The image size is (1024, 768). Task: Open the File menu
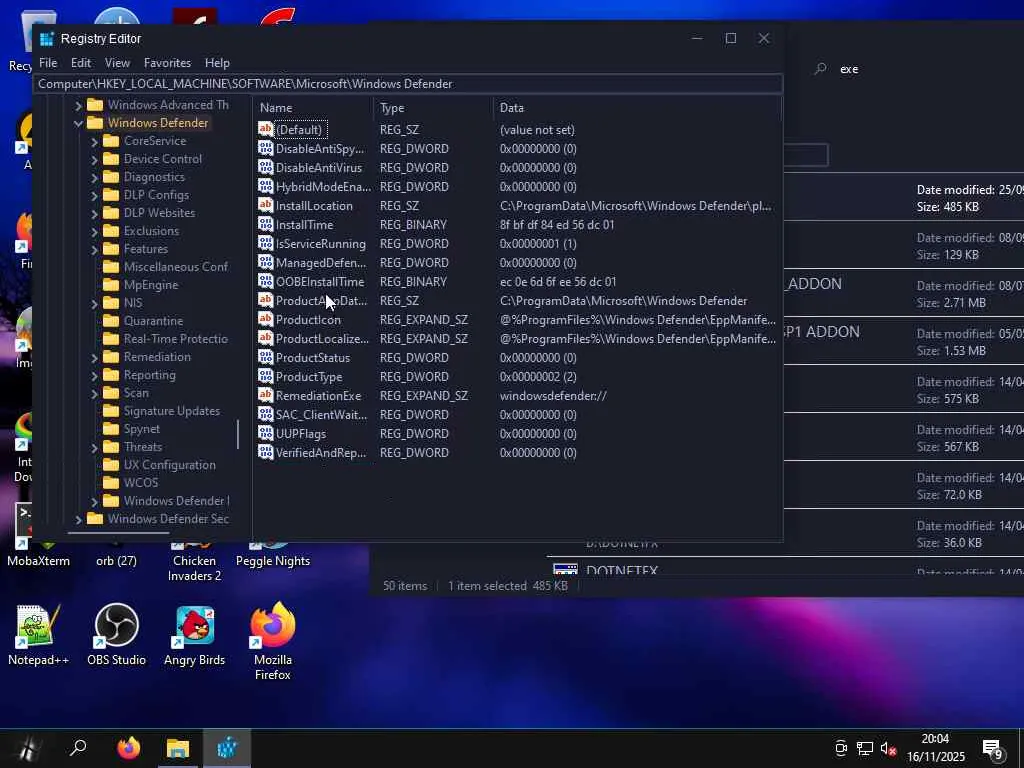click(48, 63)
